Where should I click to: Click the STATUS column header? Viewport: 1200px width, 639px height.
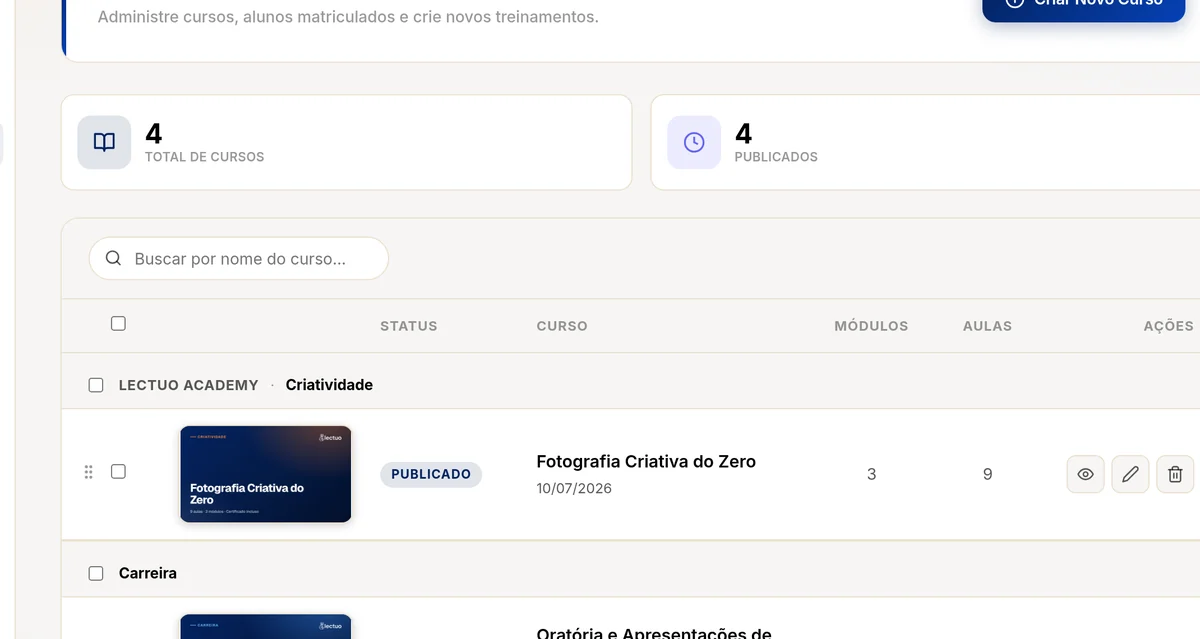click(x=408, y=326)
